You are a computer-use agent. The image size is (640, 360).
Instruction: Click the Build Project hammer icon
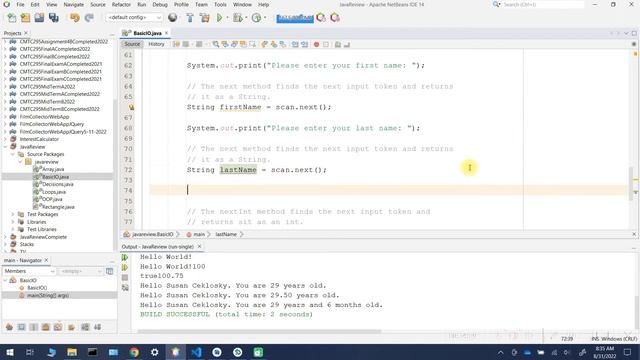[190, 18]
